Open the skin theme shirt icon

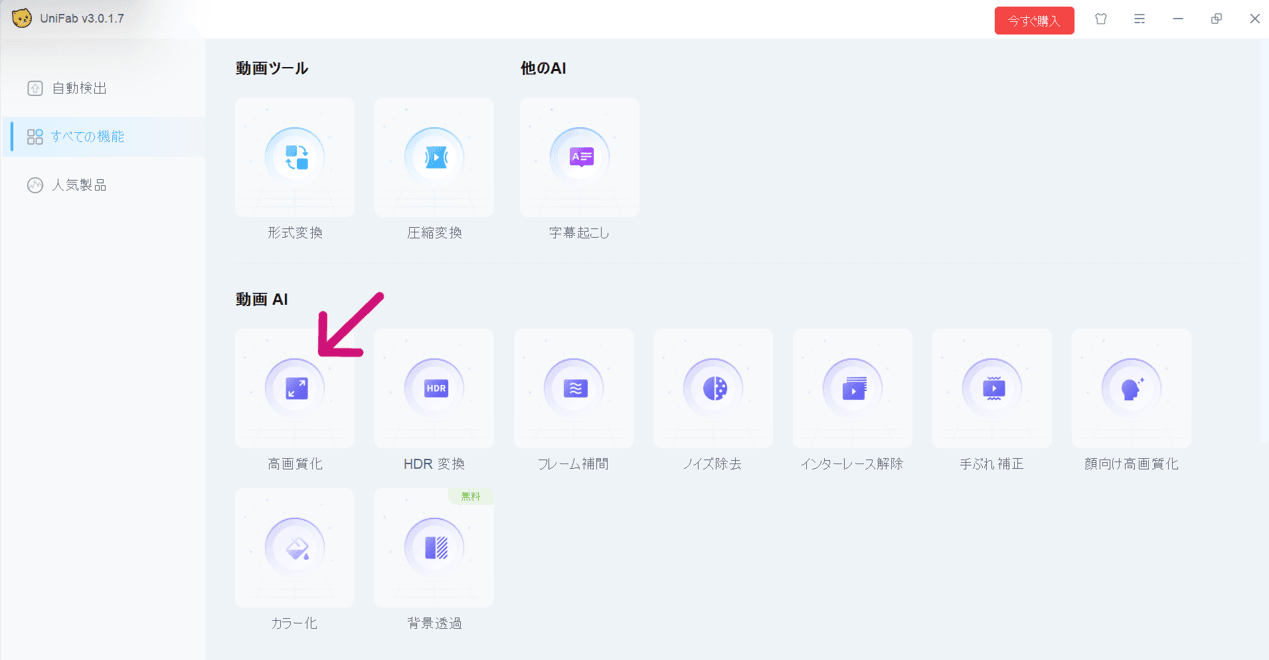point(1101,19)
